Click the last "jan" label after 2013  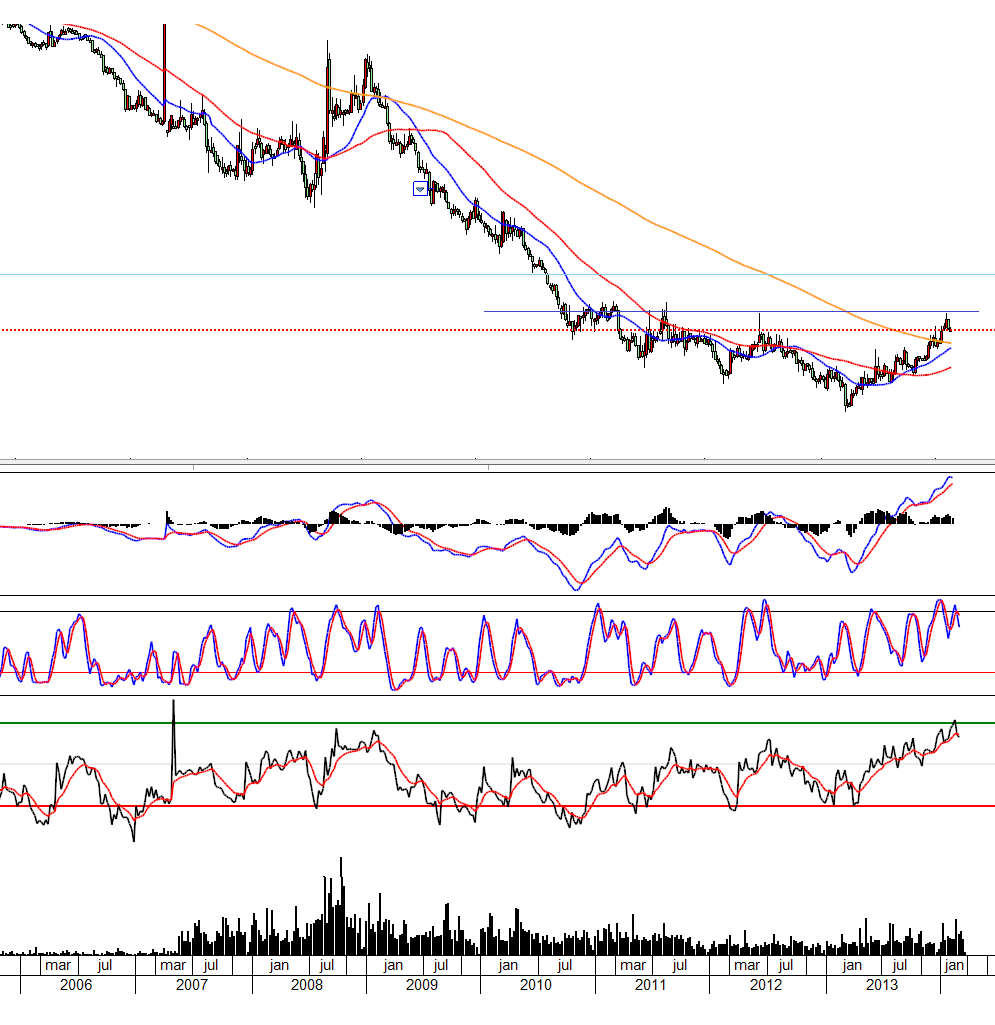click(x=954, y=965)
